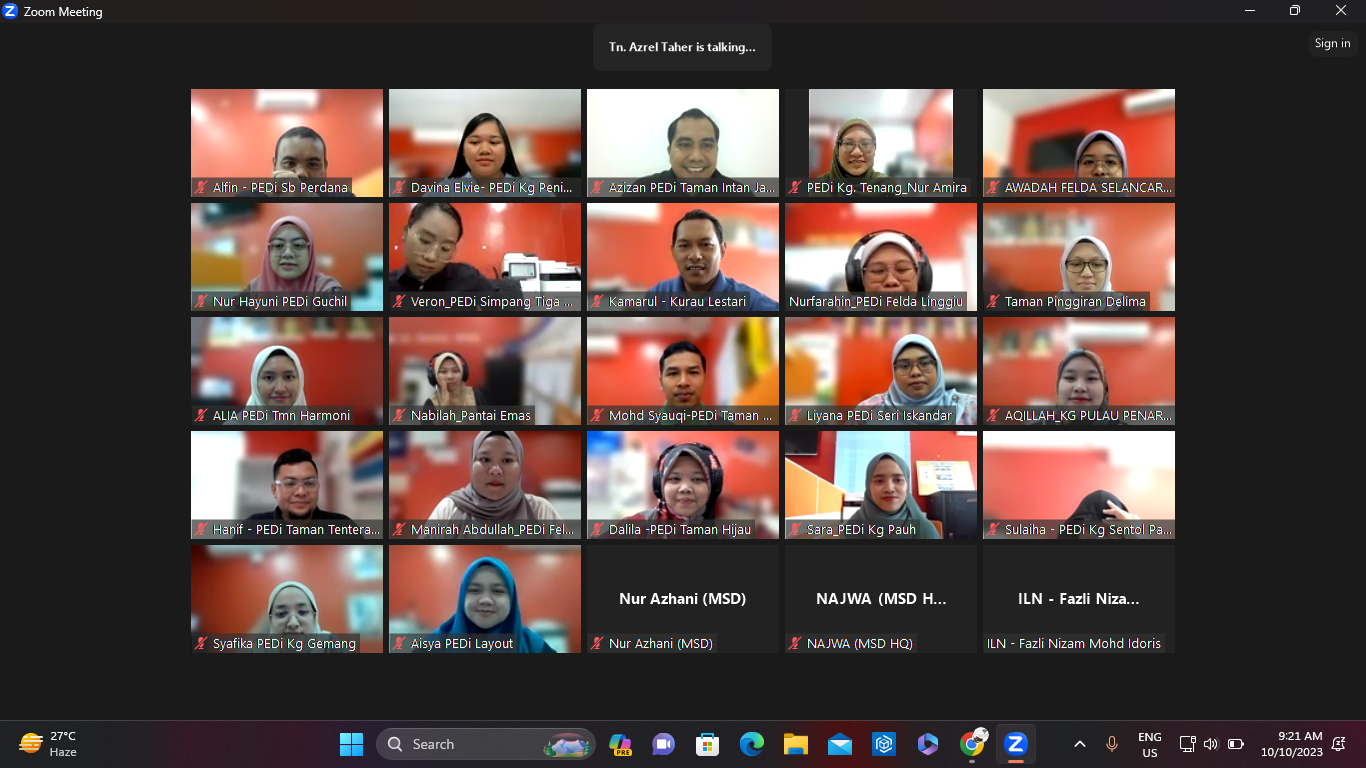Click the speaker volume tray icon

pyautogui.click(x=1211, y=744)
